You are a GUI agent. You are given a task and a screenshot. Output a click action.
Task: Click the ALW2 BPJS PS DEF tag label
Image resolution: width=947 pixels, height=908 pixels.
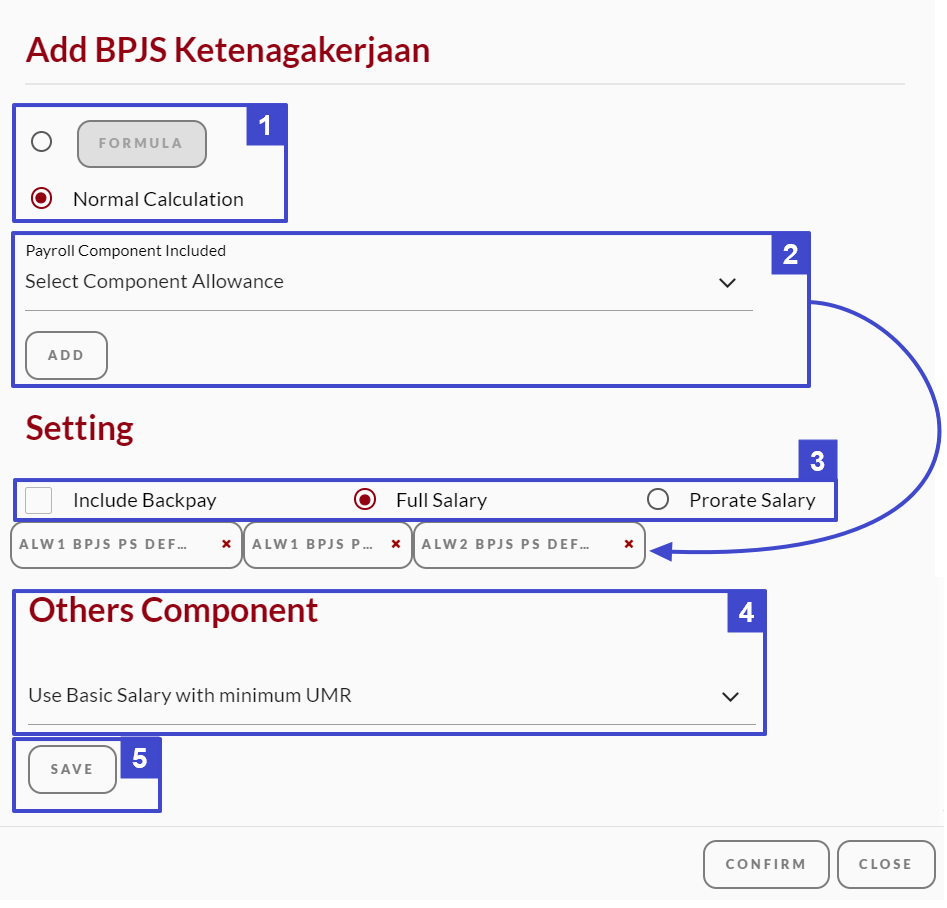click(x=505, y=544)
